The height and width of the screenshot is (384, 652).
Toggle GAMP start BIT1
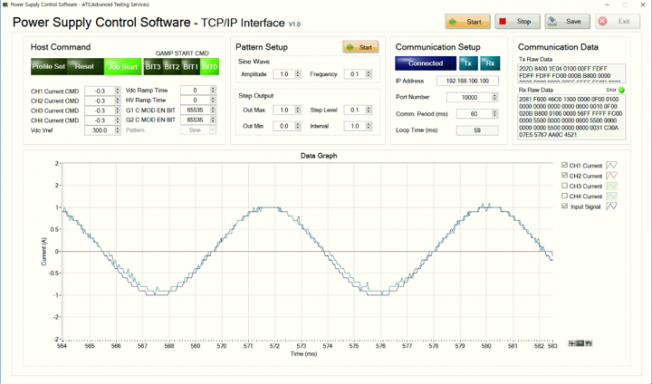(191, 67)
